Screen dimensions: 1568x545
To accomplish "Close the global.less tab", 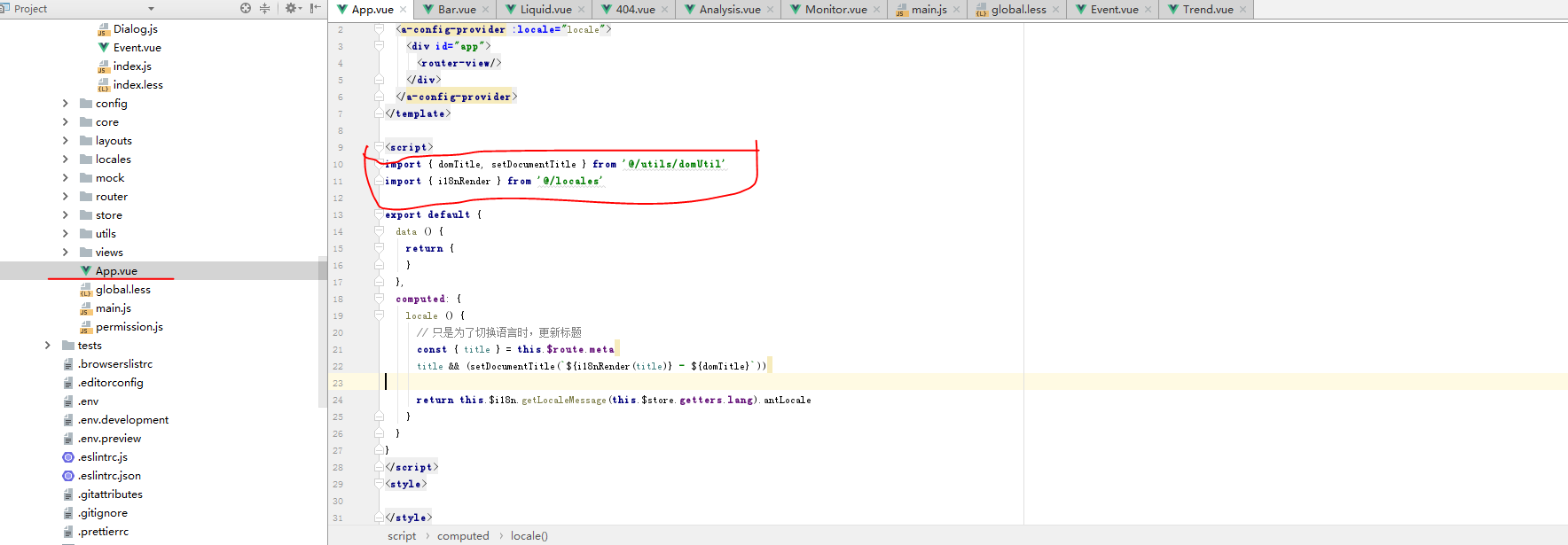I will click(x=1056, y=10).
